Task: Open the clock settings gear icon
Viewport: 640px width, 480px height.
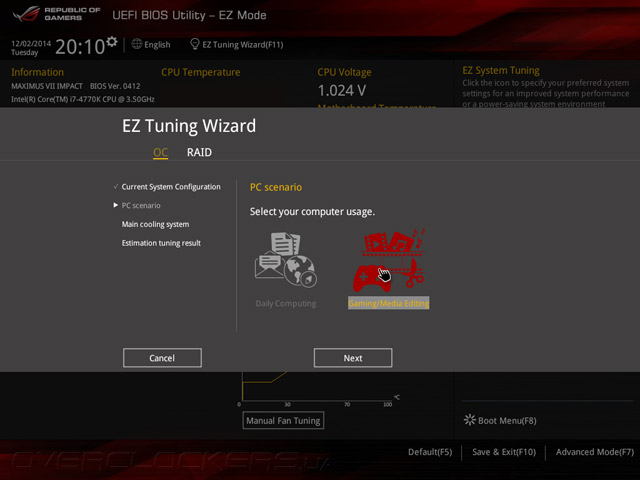Action: 112,42
